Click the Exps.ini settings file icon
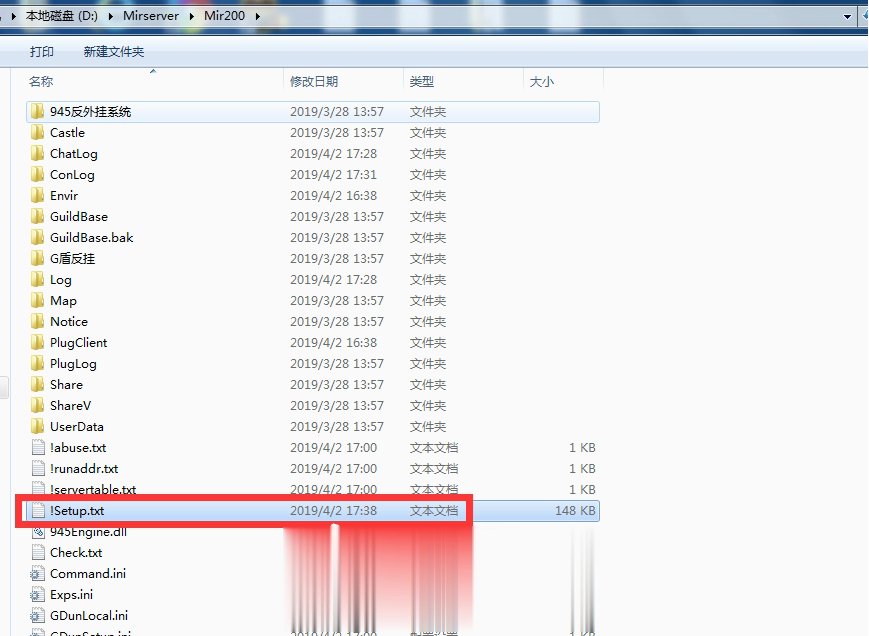The width and height of the screenshot is (869, 636). click(37, 595)
